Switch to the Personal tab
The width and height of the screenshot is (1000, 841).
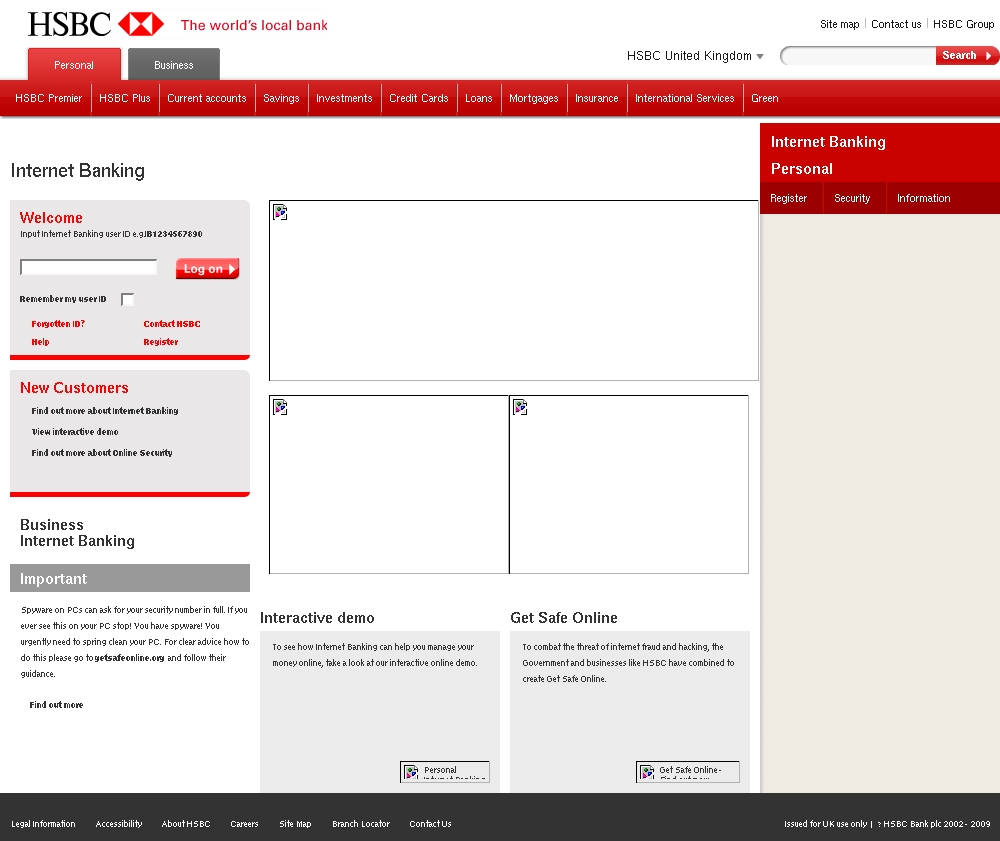coord(74,65)
